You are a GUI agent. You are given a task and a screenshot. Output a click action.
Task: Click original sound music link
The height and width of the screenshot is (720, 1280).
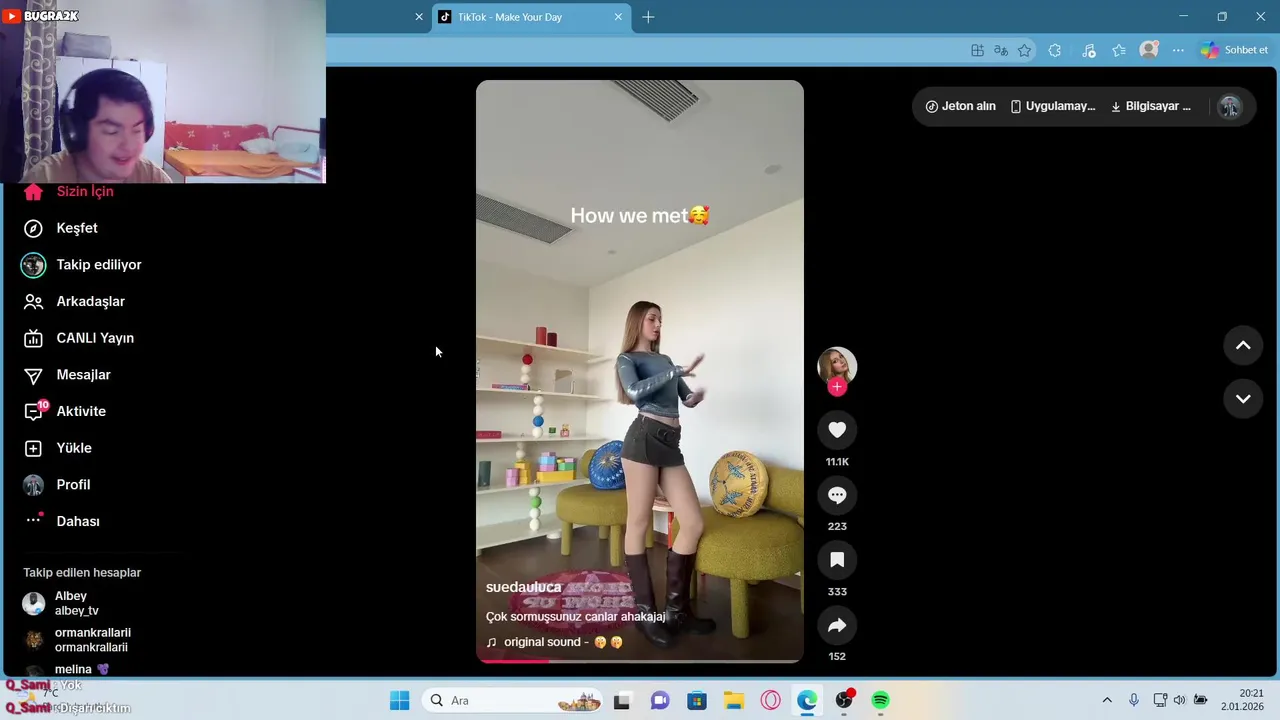pyautogui.click(x=554, y=642)
